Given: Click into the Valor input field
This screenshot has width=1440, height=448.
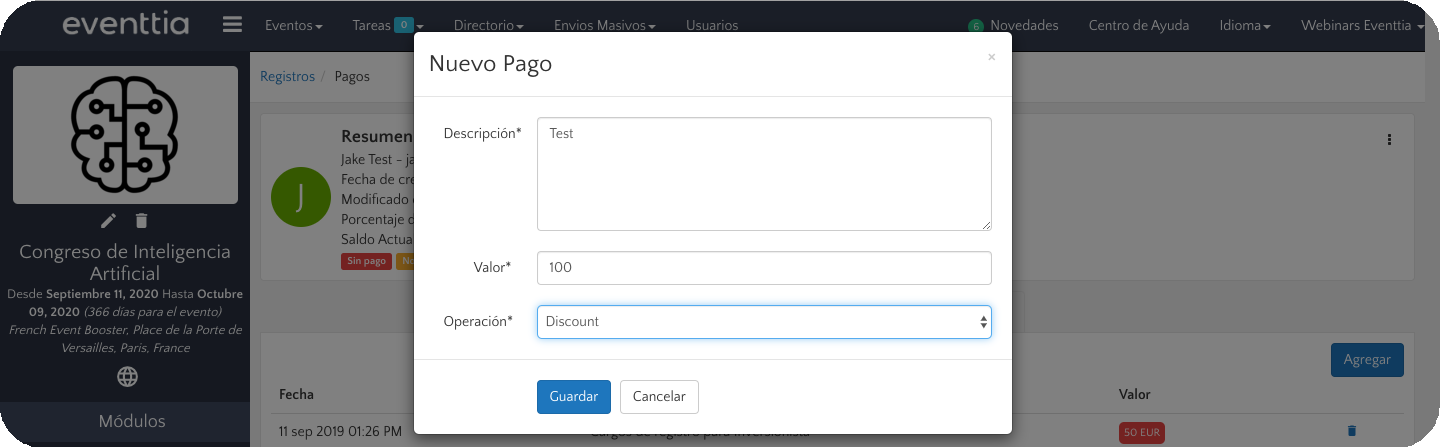Looking at the screenshot, I should pyautogui.click(x=764, y=268).
